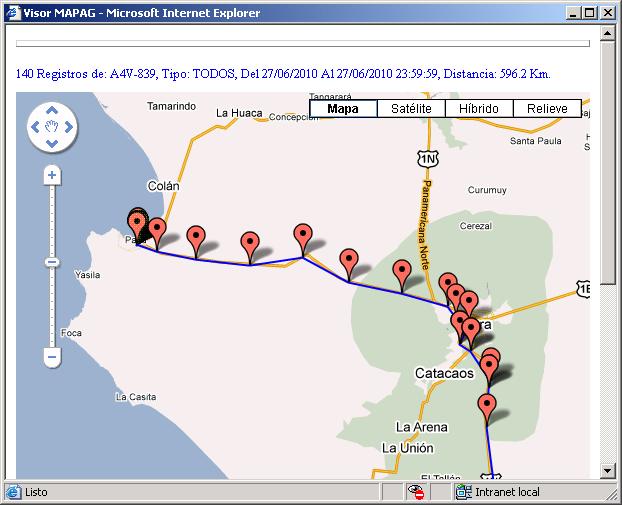Click the Intranet local zone icon
Image resolution: width=622 pixels, height=505 pixels.
464,492
